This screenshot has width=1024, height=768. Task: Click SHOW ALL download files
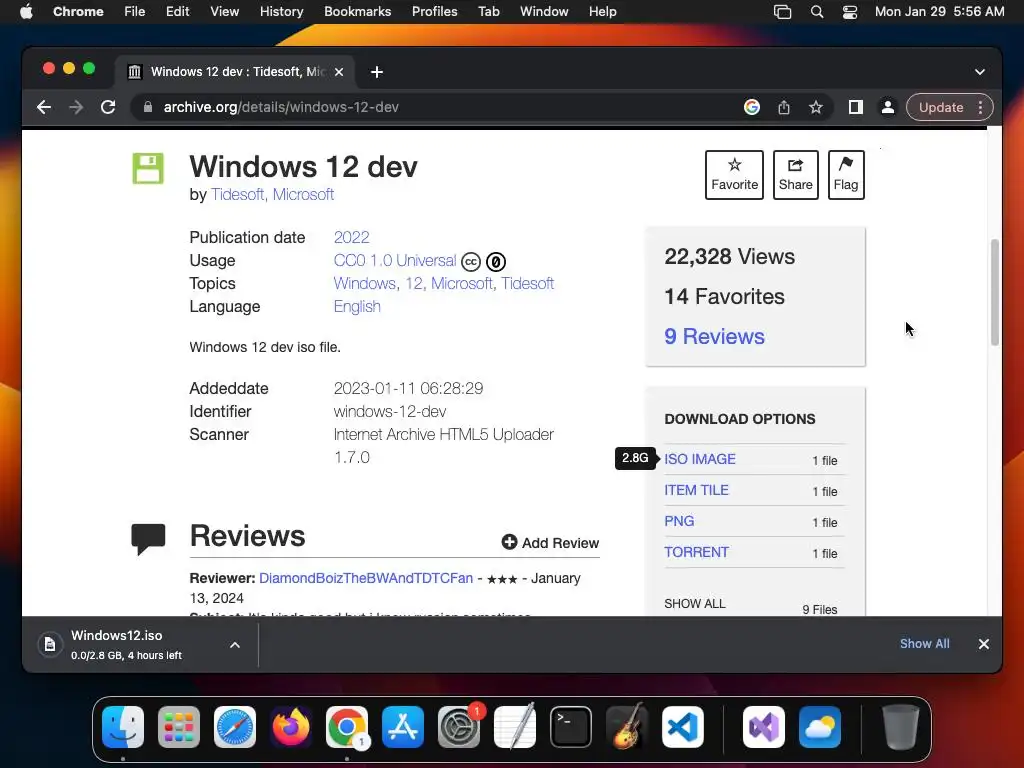695,603
